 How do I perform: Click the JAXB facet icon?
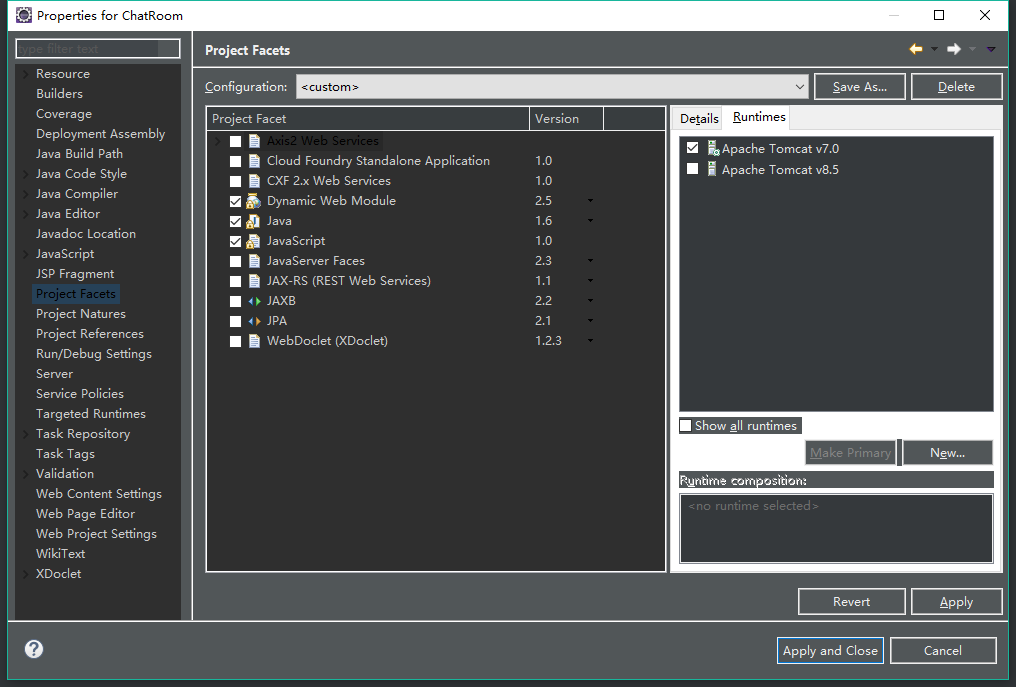tap(255, 301)
